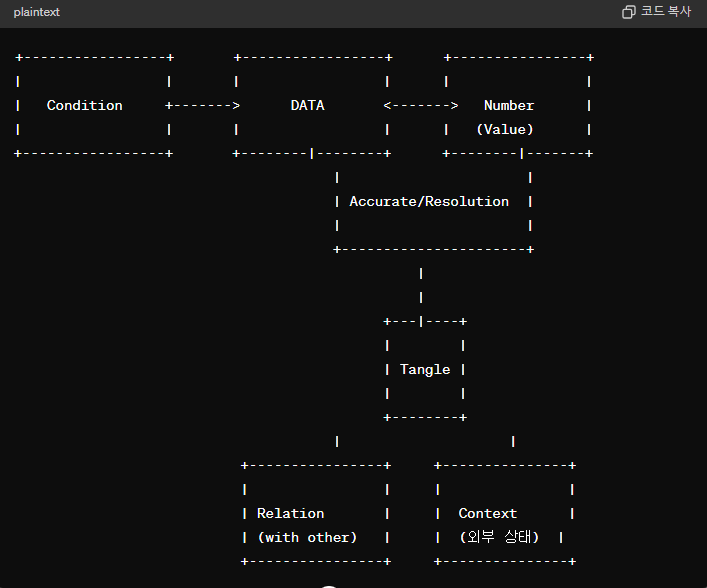Screen dimensions: 707x588
Task: Click the double-headed arrow between DATA and Number
Action: [421, 105]
